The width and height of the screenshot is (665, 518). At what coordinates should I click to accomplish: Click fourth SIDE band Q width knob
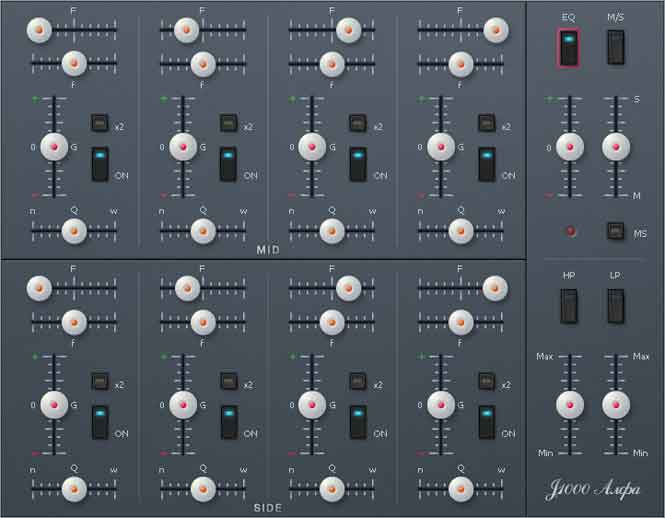click(461, 489)
